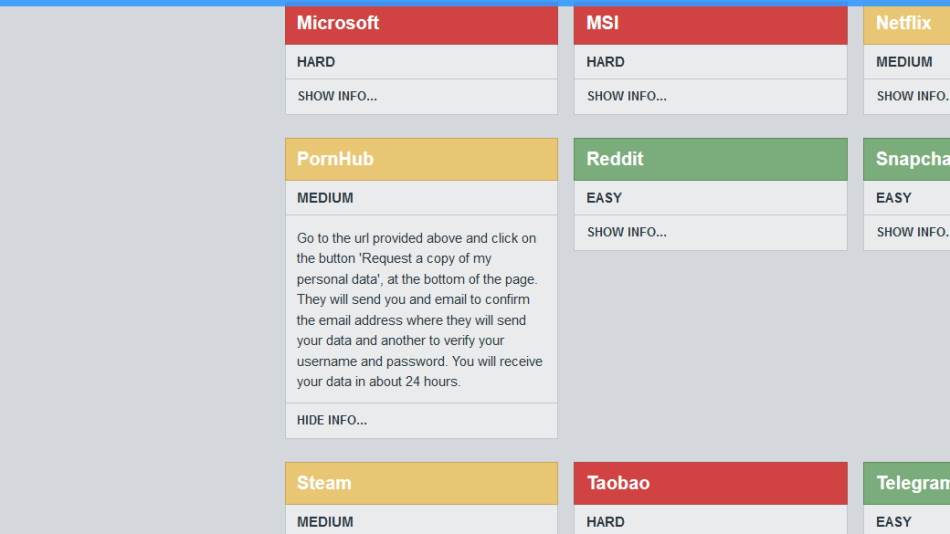The image size is (950, 534).
Task: Click the HARD label under Taobao
Action: click(605, 522)
